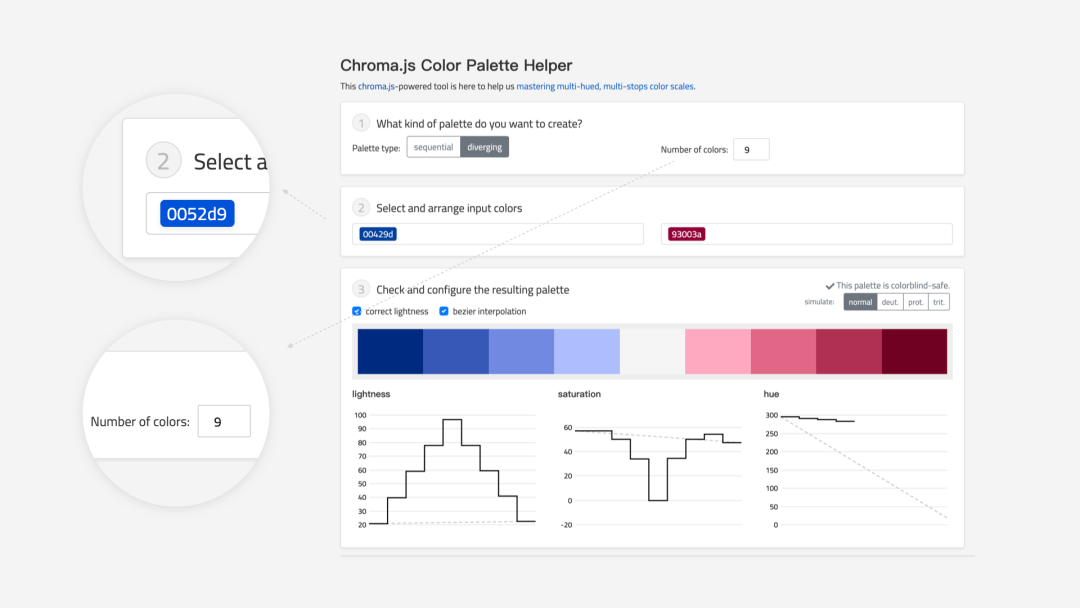This screenshot has height=608, width=1080.
Task: Open the chroma.js link
Action: pos(376,86)
